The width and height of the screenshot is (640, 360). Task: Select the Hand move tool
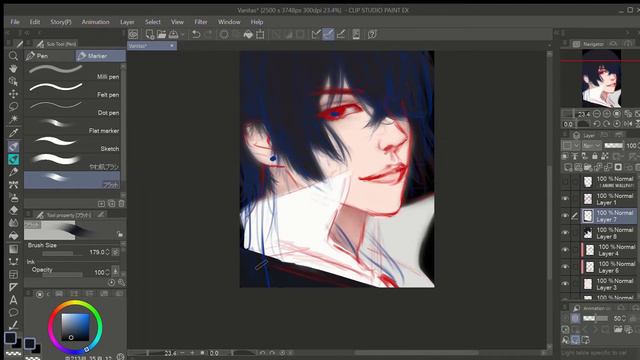13,68
